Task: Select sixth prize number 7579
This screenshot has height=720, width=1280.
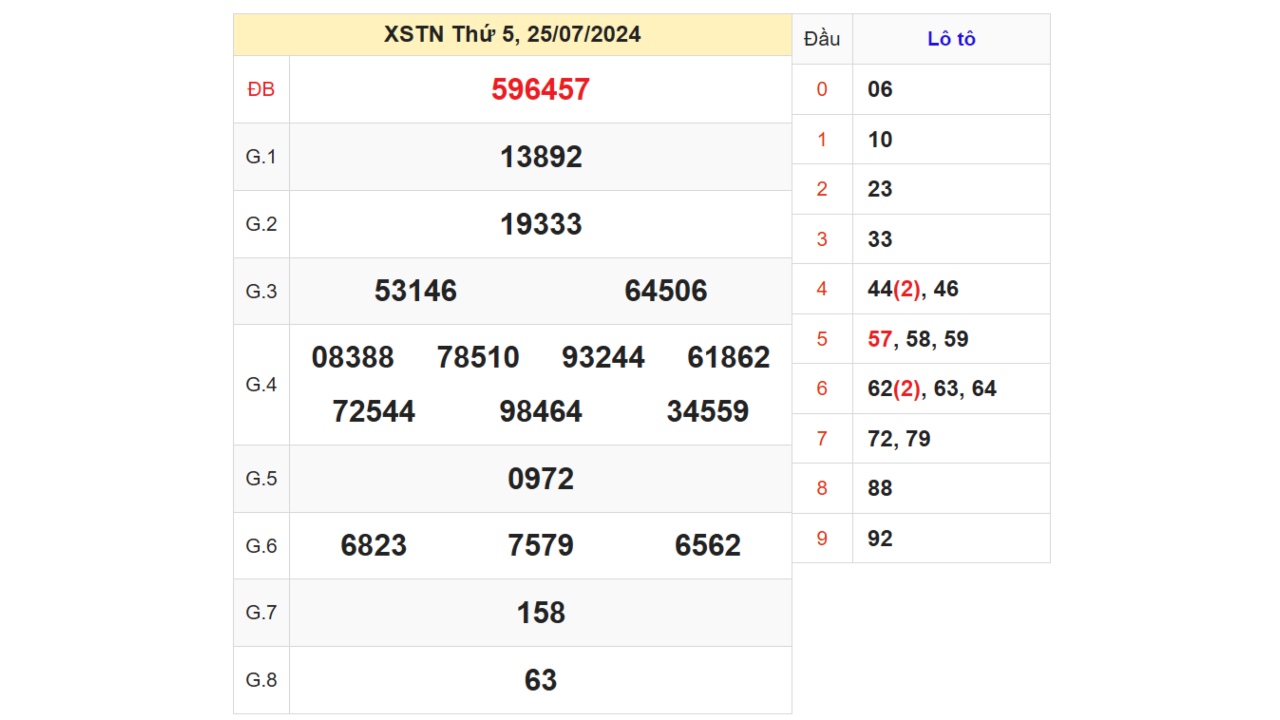Action: coord(541,545)
